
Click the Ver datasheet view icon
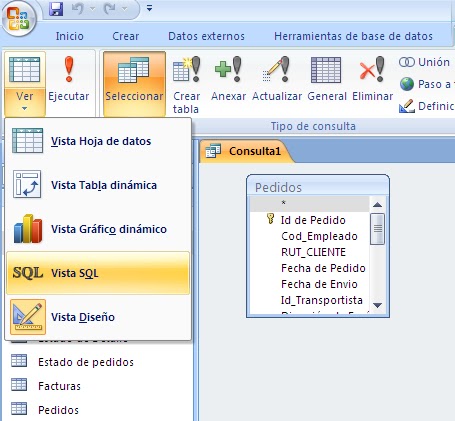[25, 69]
